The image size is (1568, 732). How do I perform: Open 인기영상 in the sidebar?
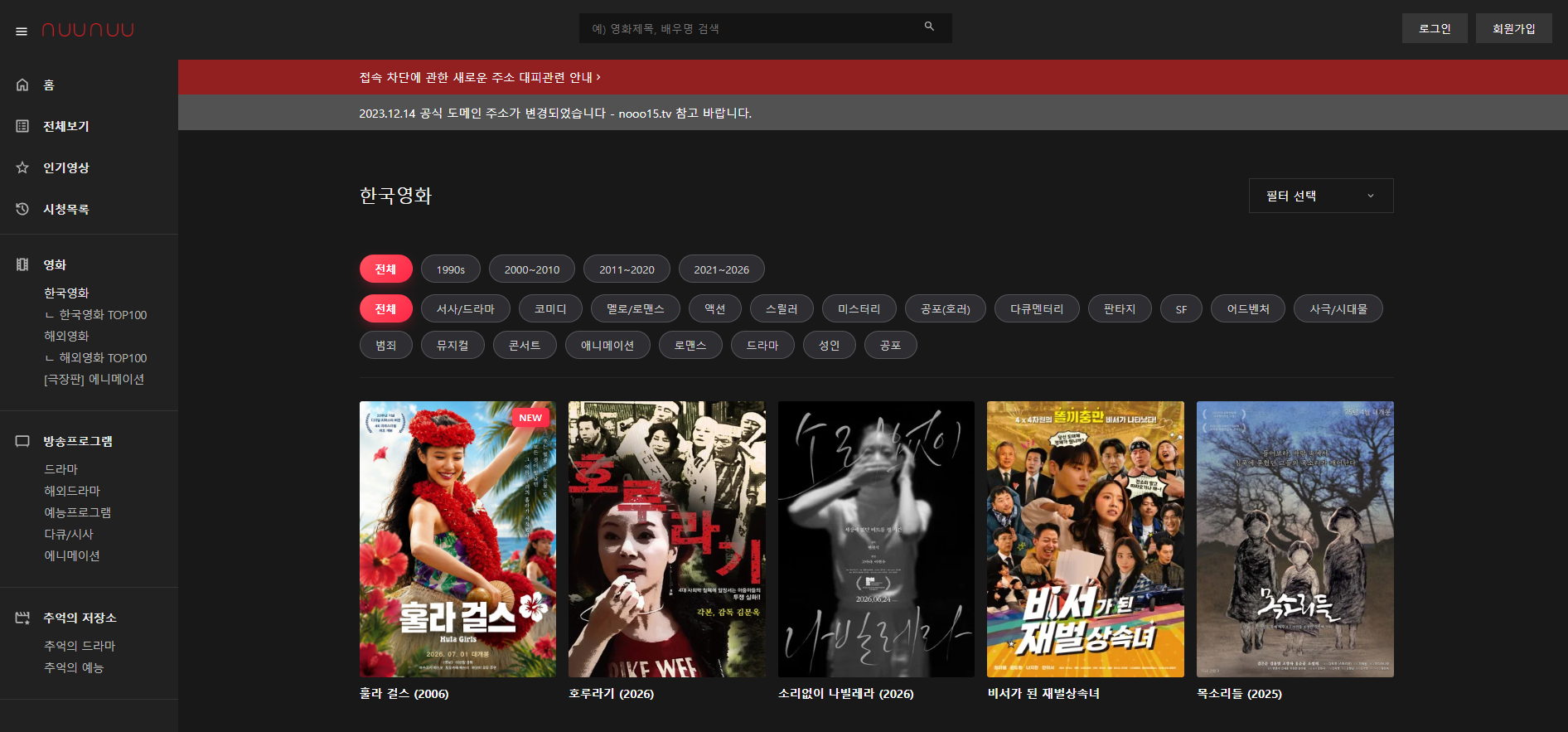tap(66, 167)
